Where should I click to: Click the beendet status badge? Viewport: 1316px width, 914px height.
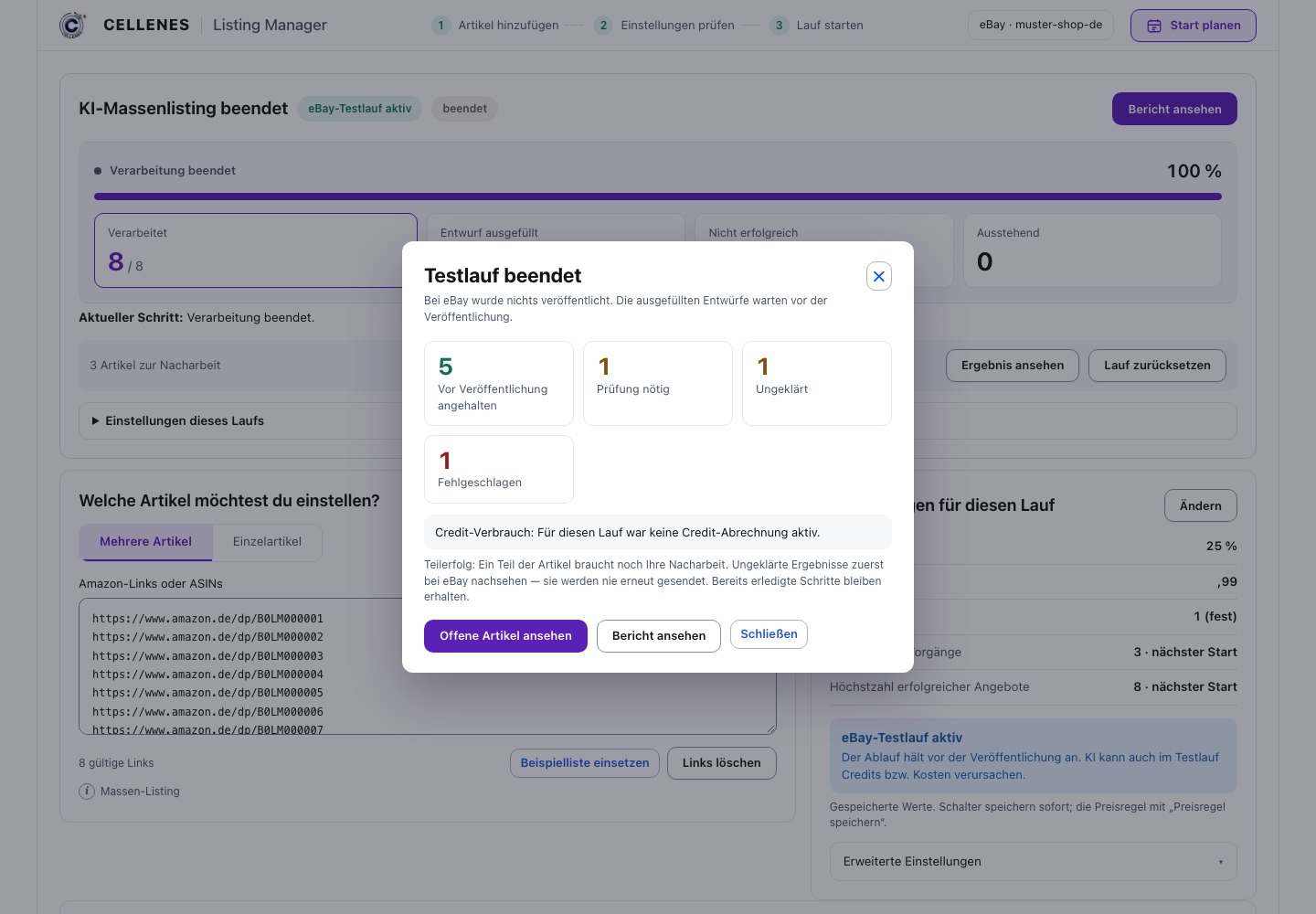(465, 109)
